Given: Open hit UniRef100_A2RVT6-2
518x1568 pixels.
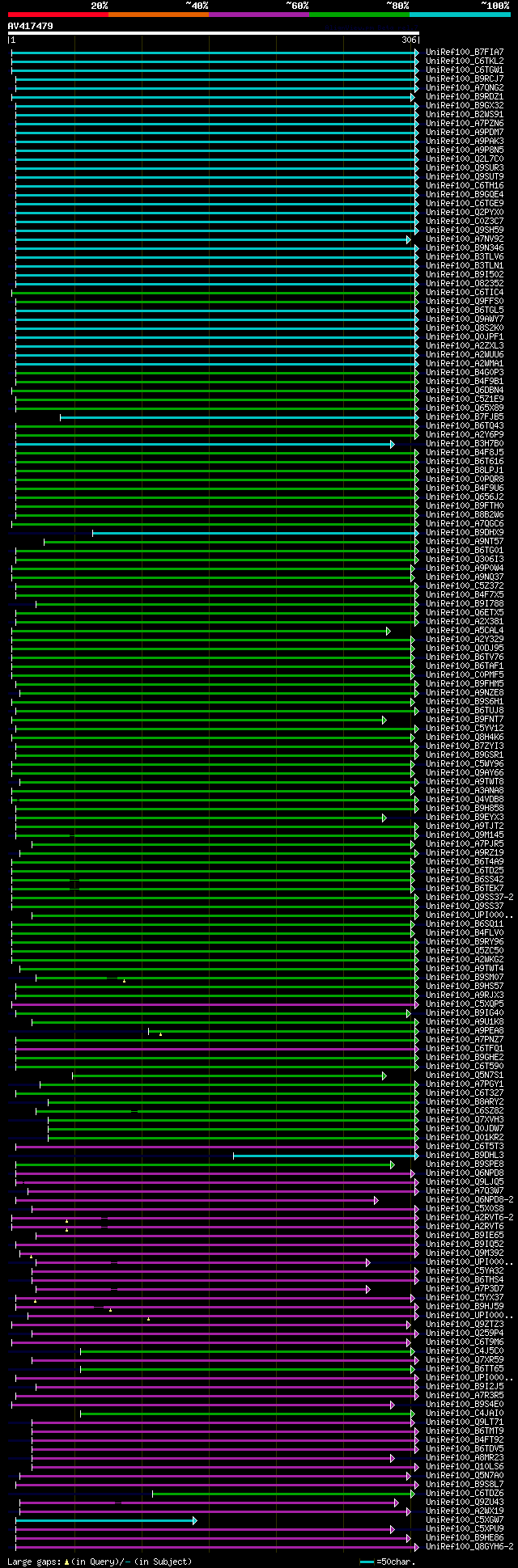Looking at the screenshot, I should [x=469, y=1218].
